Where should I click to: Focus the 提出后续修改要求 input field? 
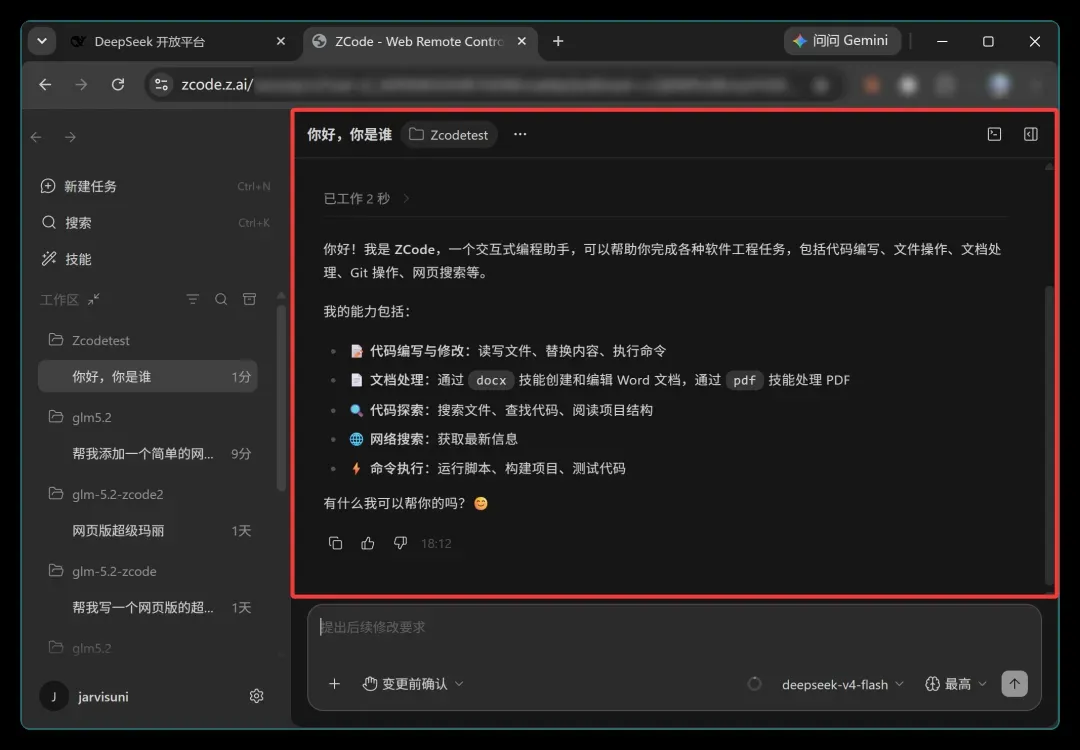(x=674, y=627)
